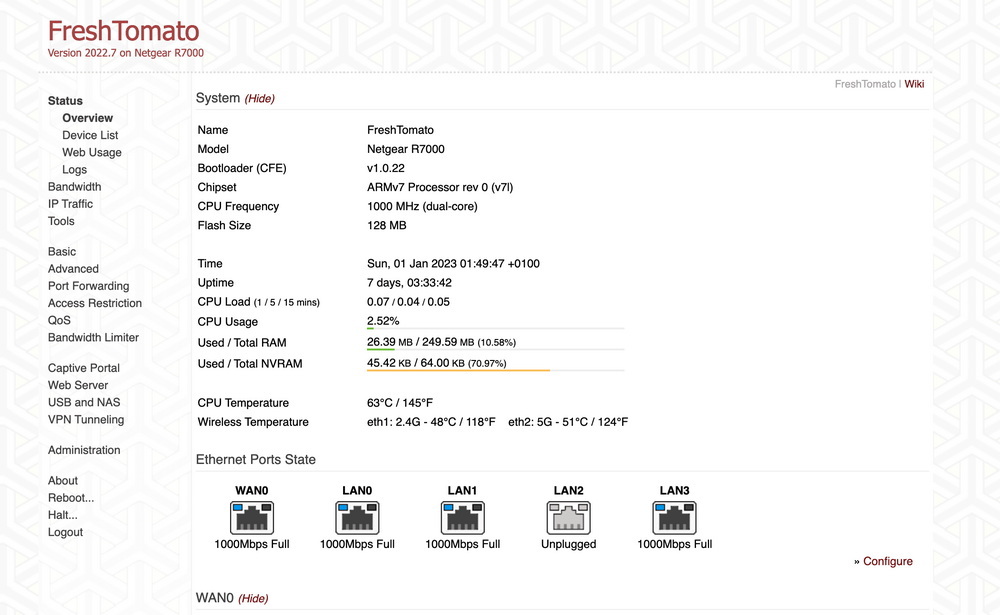Screen dimensions: 1000x615
Task: Open Bandwidth Limiter settings
Action: [93, 337]
